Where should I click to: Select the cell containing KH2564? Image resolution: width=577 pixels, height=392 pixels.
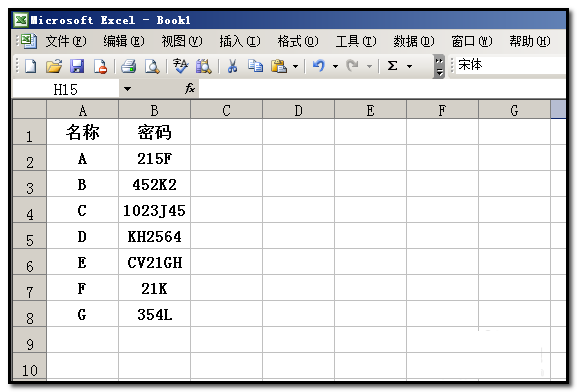pyautogui.click(x=154, y=236)
